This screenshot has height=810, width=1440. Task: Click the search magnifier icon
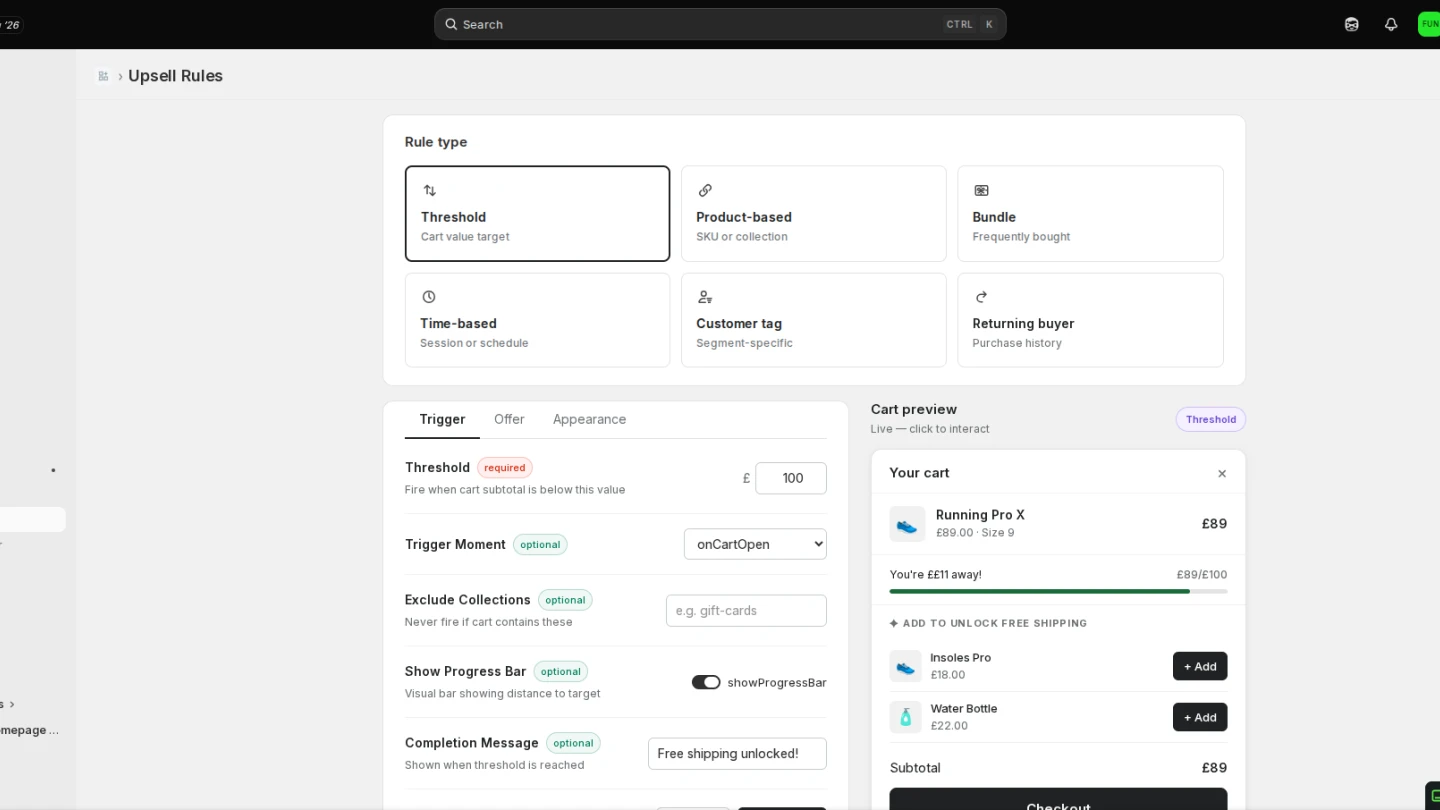tap(451, 24)
